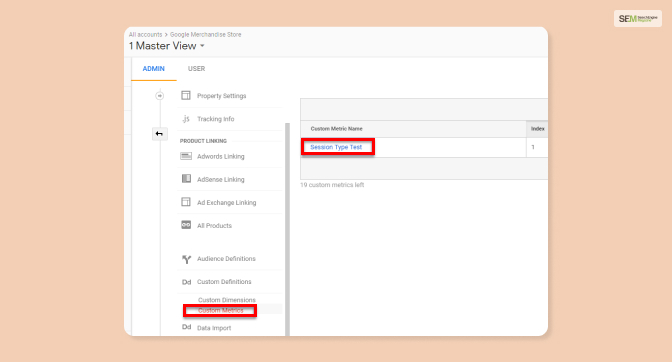The height and width of the screenshot is (362, 672).
Task: Click the Index column header
Action: tap(537, 129)
